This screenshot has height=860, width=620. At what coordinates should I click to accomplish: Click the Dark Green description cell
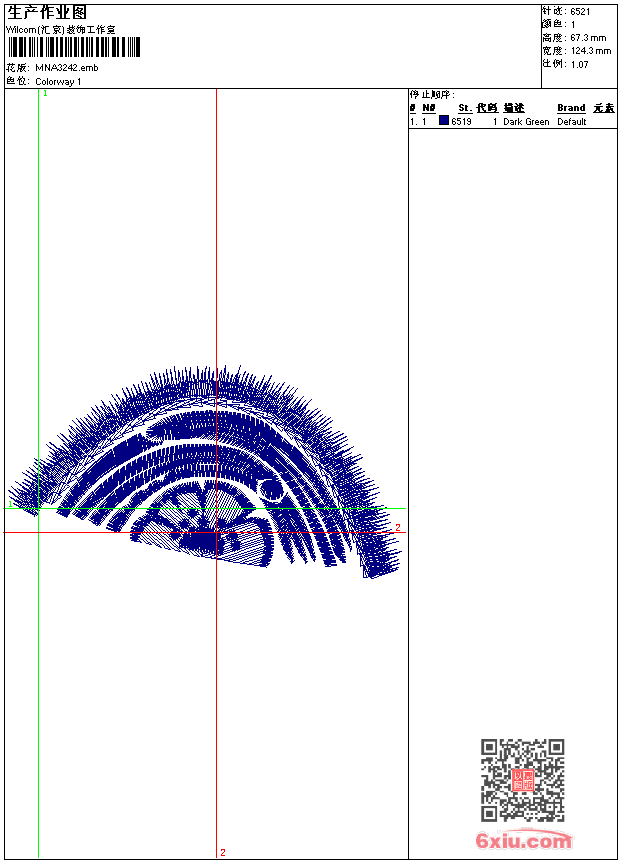coord(526,122)
